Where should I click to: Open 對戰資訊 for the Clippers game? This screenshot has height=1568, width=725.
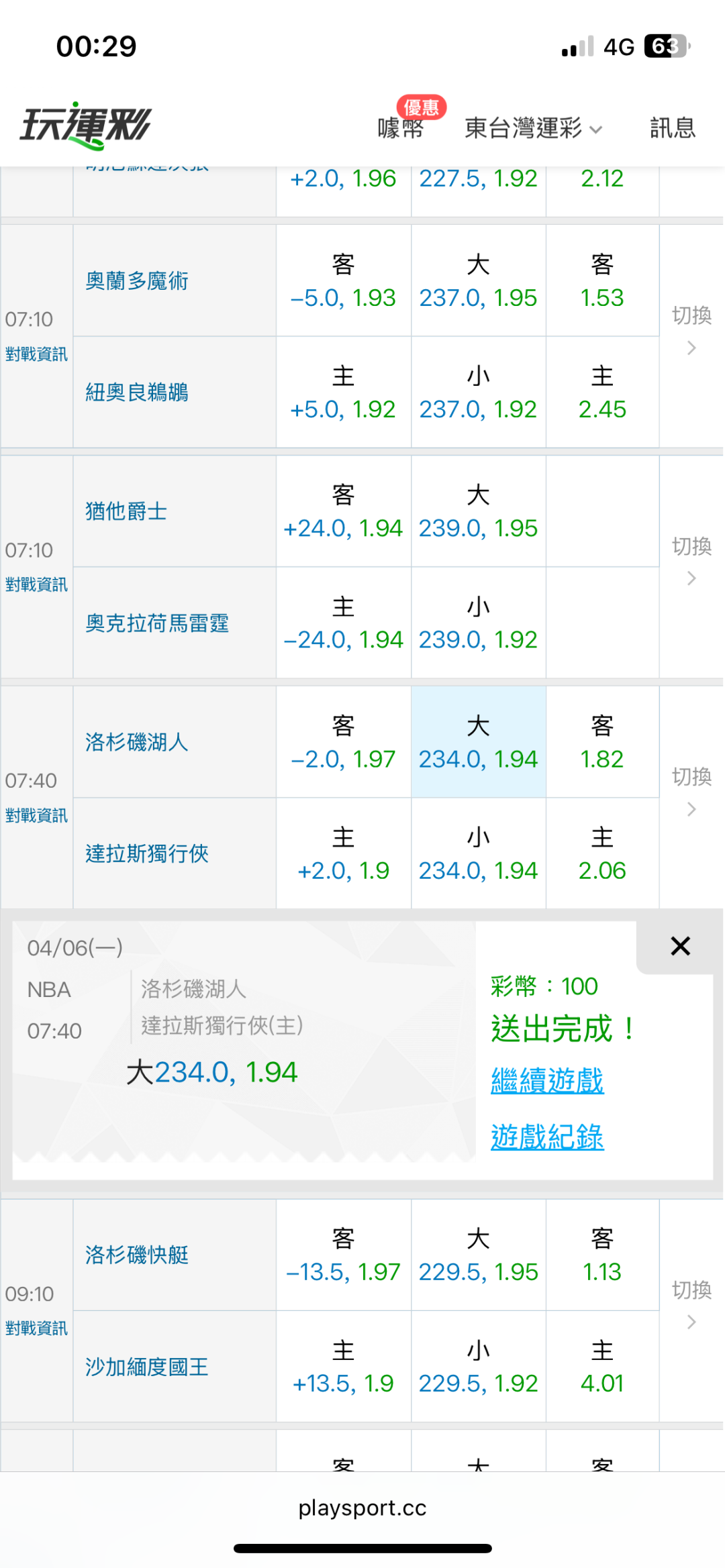pyautogui.click(x=36, y=1328)
